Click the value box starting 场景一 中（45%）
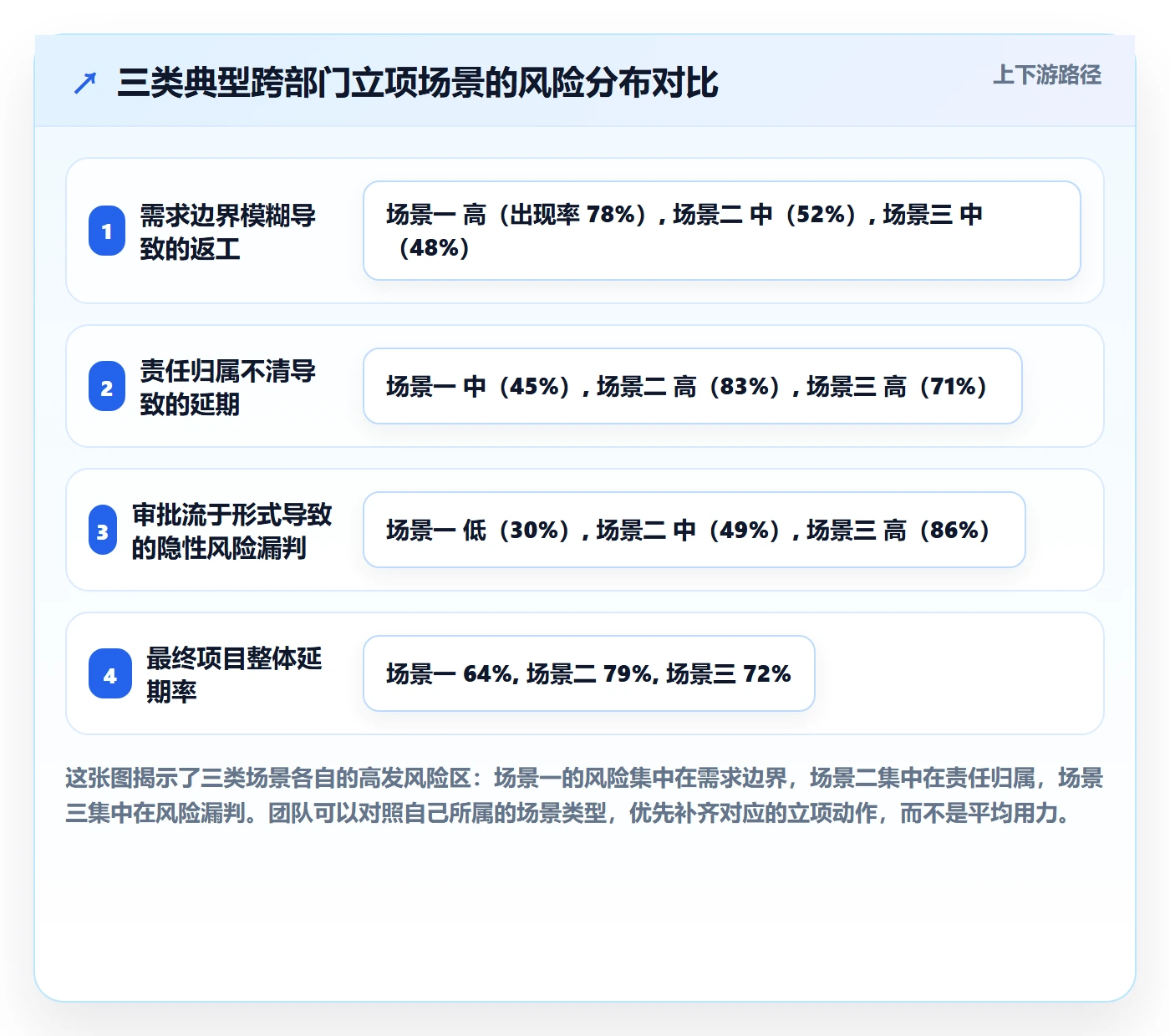The height and width of the screenshot is (1036, 1170). click(693, 386)
